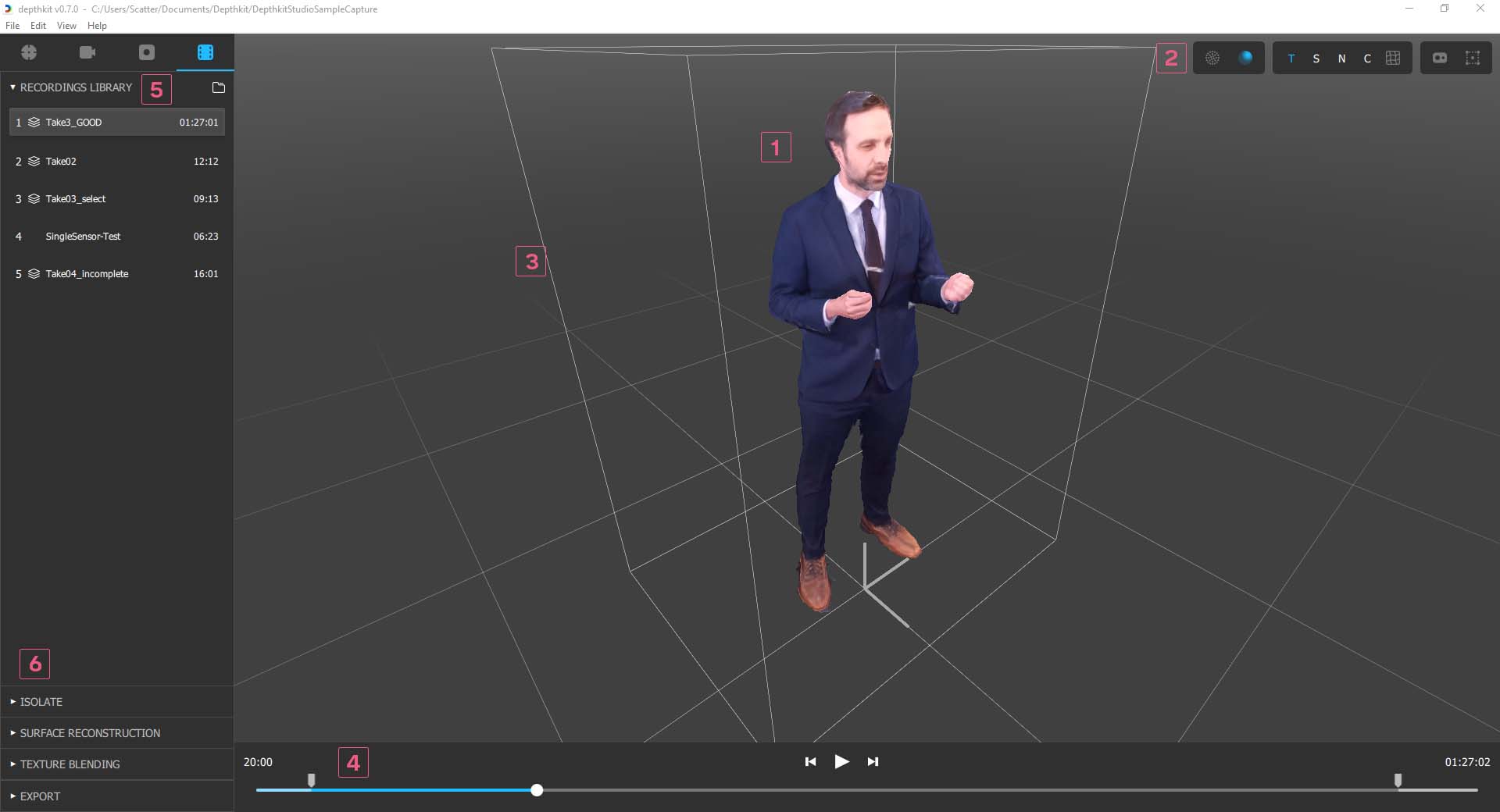The image size is (1500, 812).
Task: Open the square record-dot tab
Action: point(147,52)
